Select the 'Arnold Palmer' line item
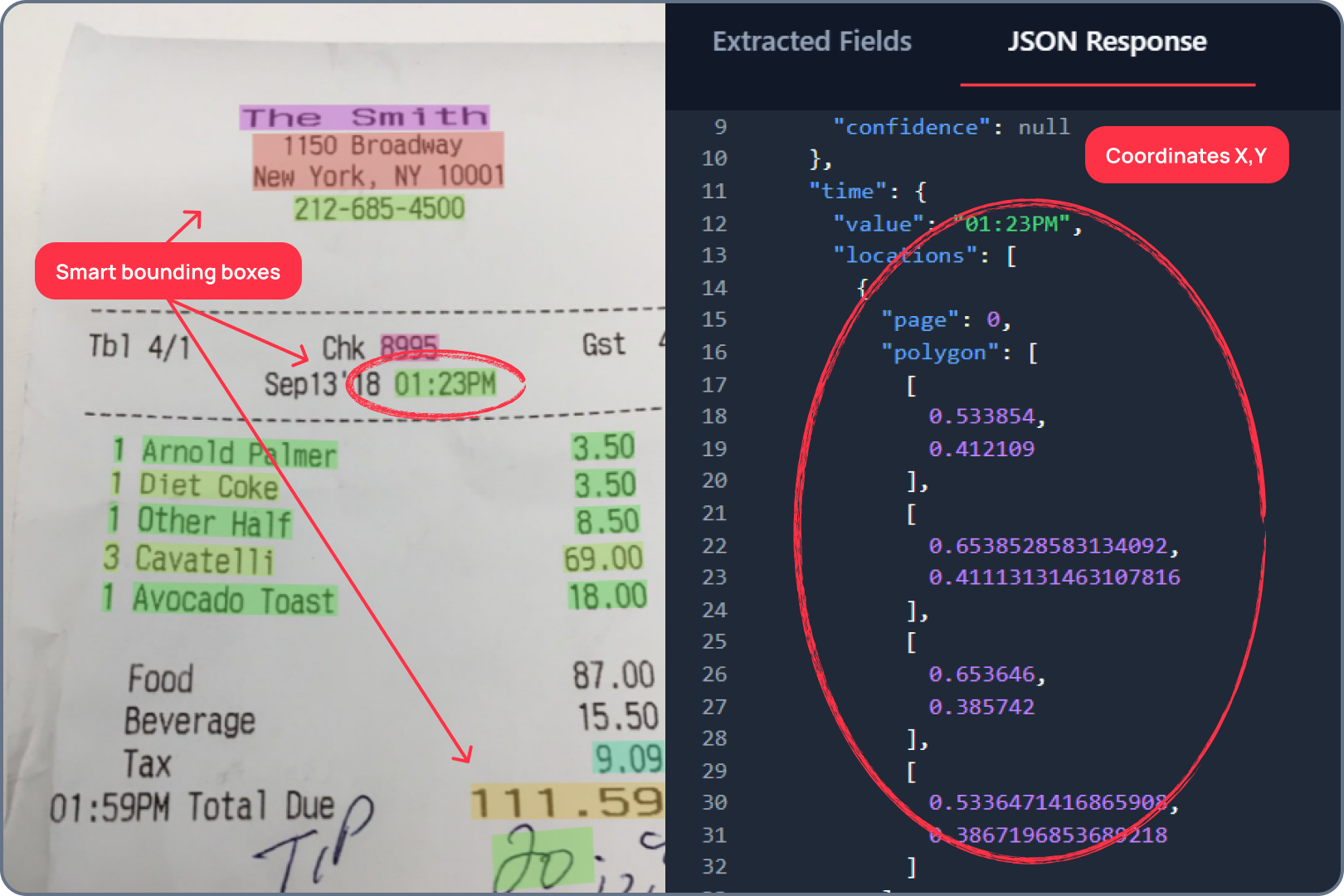 (239, 453)
